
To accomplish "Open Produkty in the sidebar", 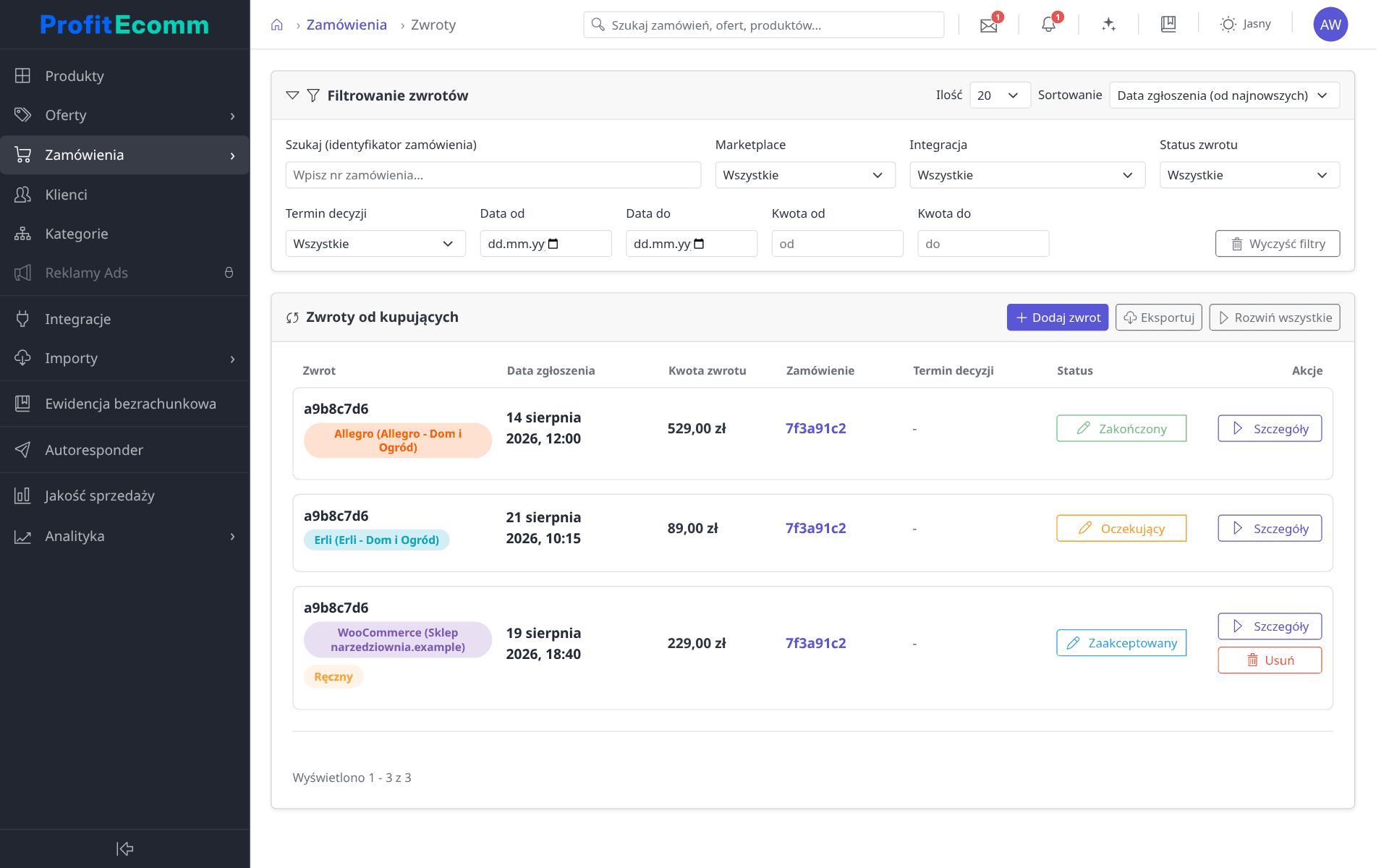I will tap(124, 76).
